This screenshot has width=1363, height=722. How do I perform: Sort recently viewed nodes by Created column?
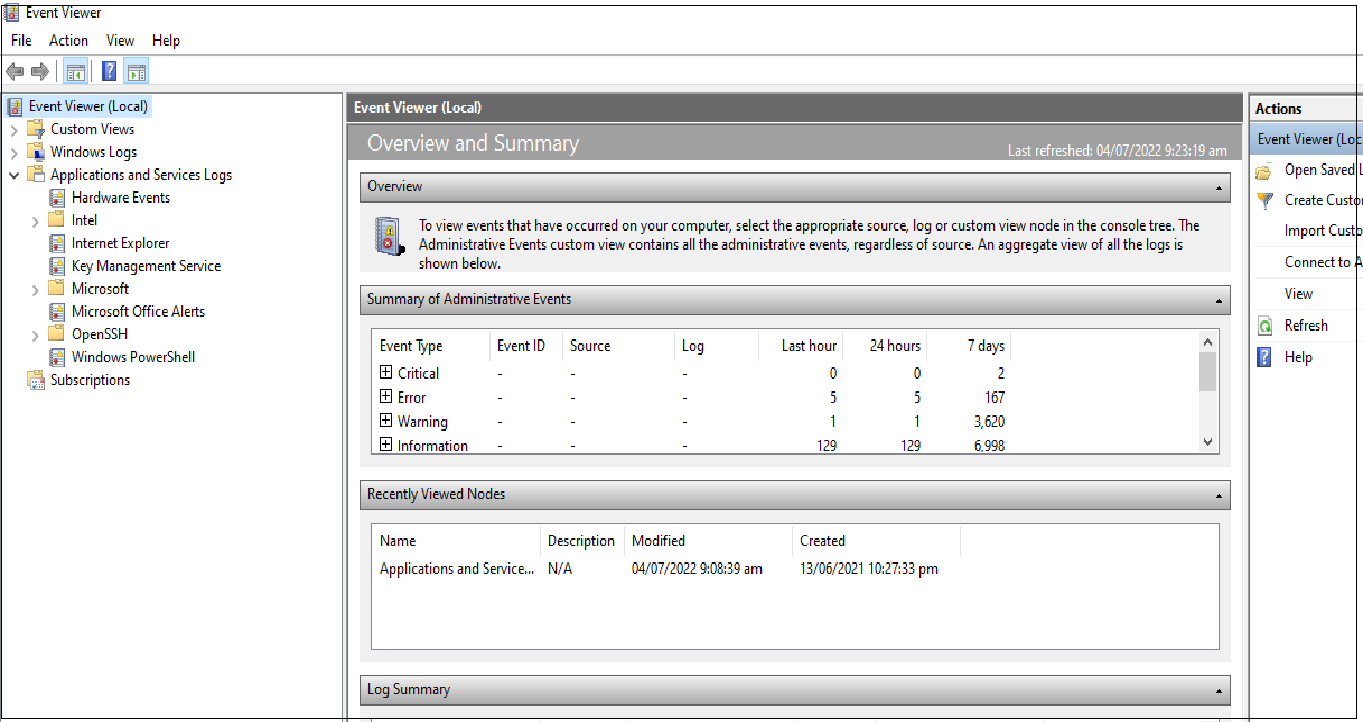876,541
